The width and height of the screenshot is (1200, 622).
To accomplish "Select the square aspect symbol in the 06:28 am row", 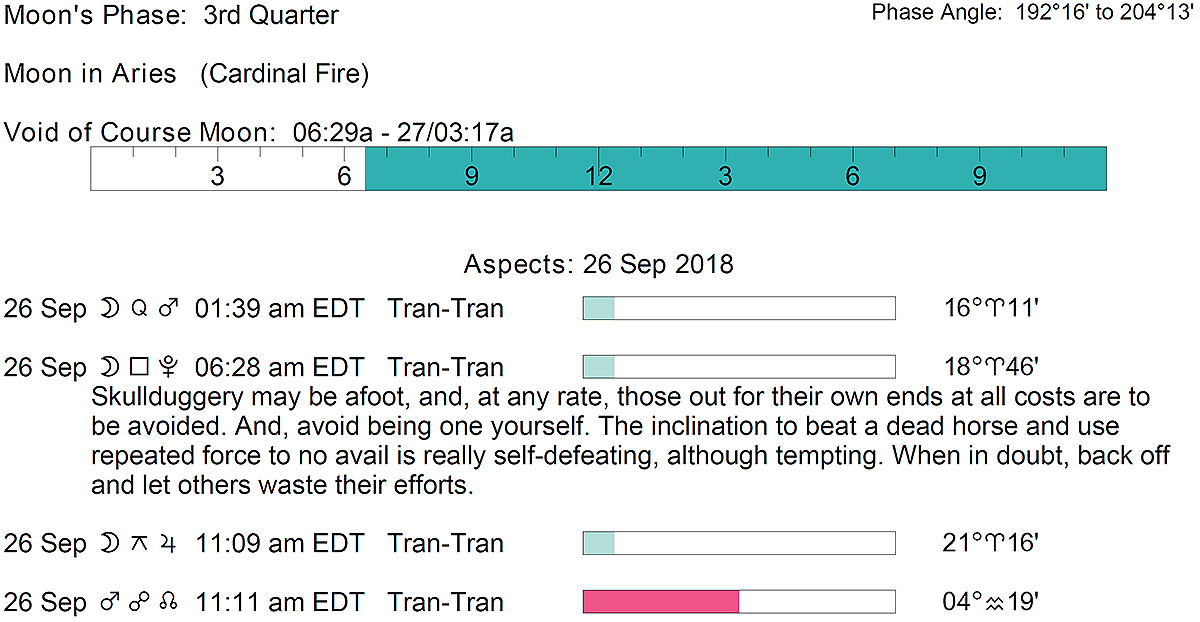I will coord(139,367).
